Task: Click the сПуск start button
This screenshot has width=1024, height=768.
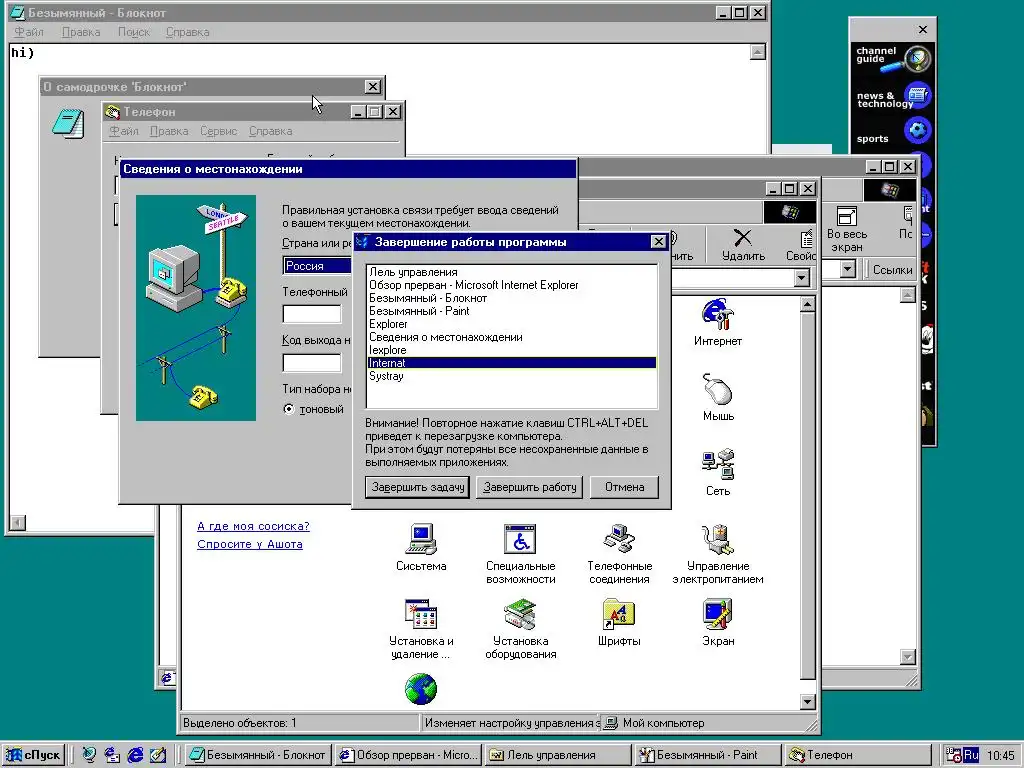Action: pyautogui.click(x=34, y=755)
